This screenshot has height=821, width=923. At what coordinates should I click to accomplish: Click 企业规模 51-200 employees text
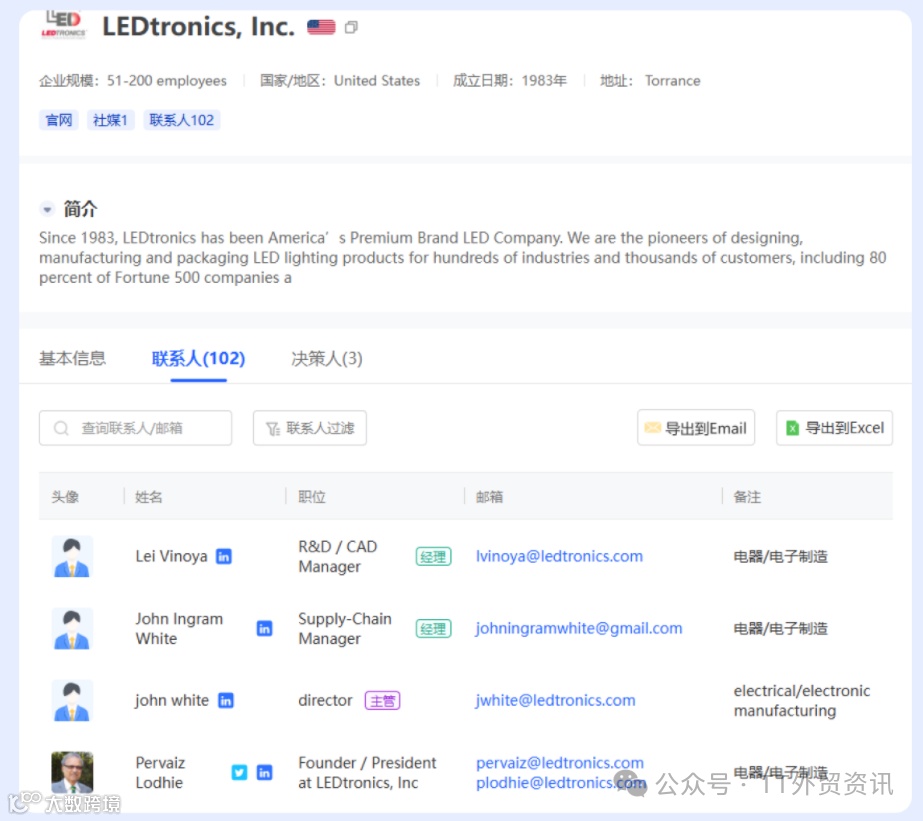click(133, 81)
